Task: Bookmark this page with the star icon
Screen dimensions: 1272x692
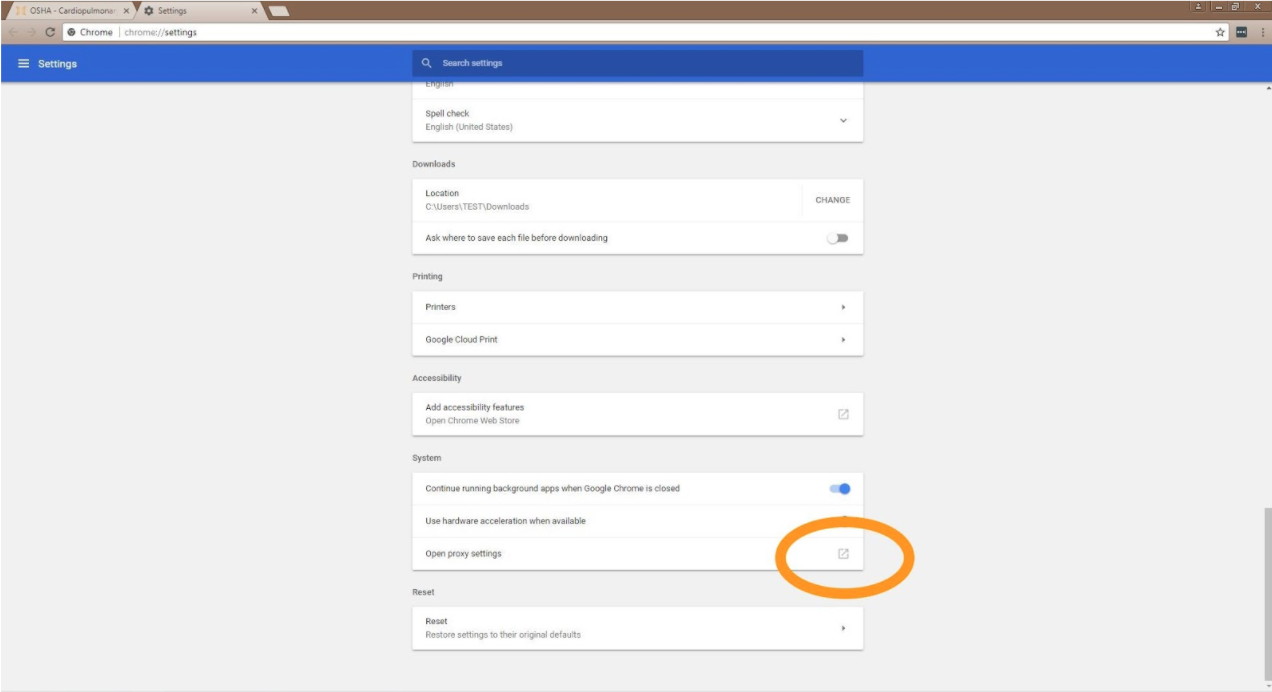Action: (1220, 32)
